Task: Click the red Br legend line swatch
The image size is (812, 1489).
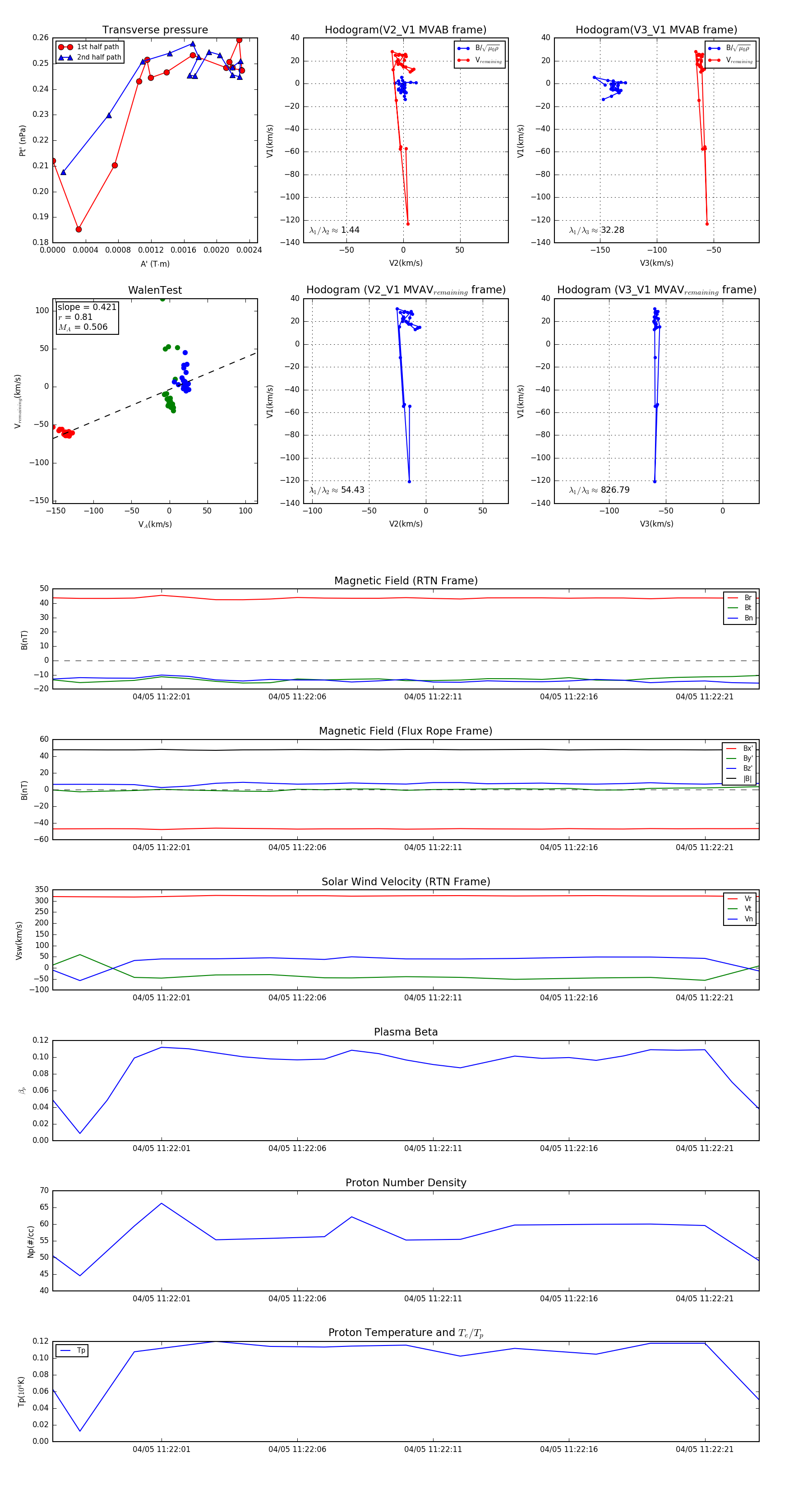Action: tap(732, 598)
